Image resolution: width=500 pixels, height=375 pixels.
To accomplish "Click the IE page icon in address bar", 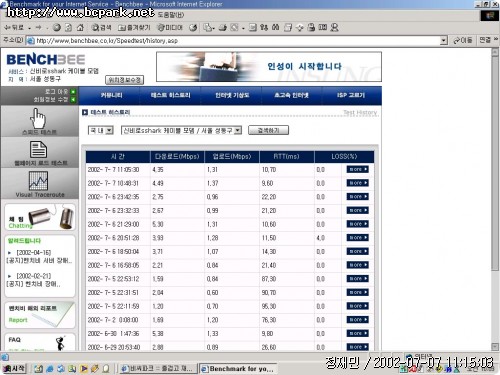I will pyautogui.click(x=30, y=41).
